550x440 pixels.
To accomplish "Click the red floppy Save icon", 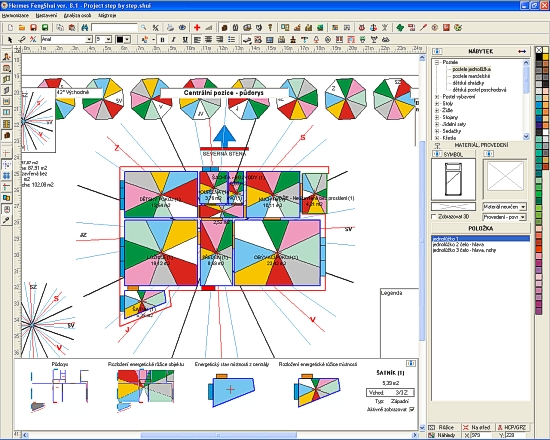I will 33,27.
